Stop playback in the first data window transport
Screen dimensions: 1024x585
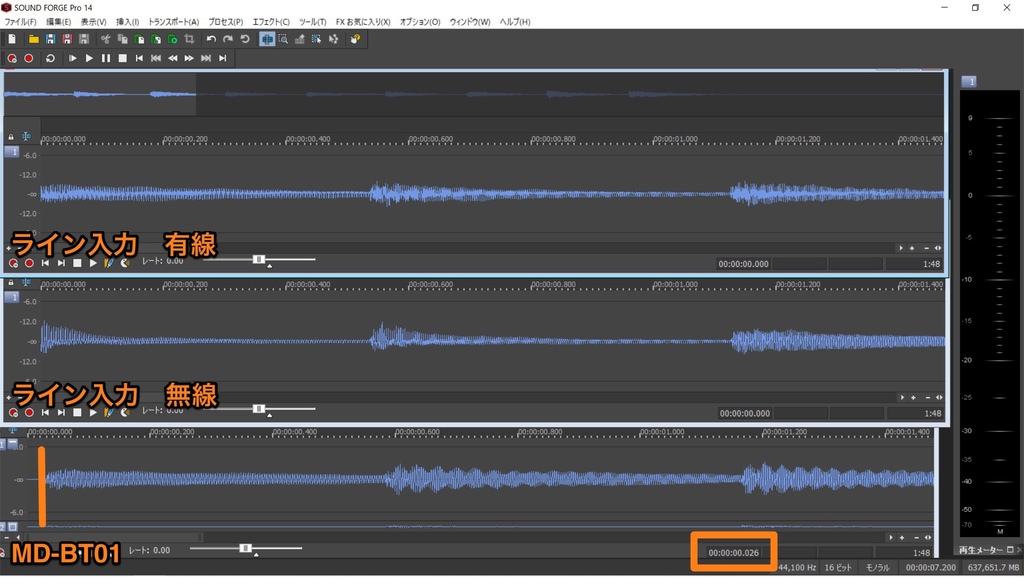point(77,263)
